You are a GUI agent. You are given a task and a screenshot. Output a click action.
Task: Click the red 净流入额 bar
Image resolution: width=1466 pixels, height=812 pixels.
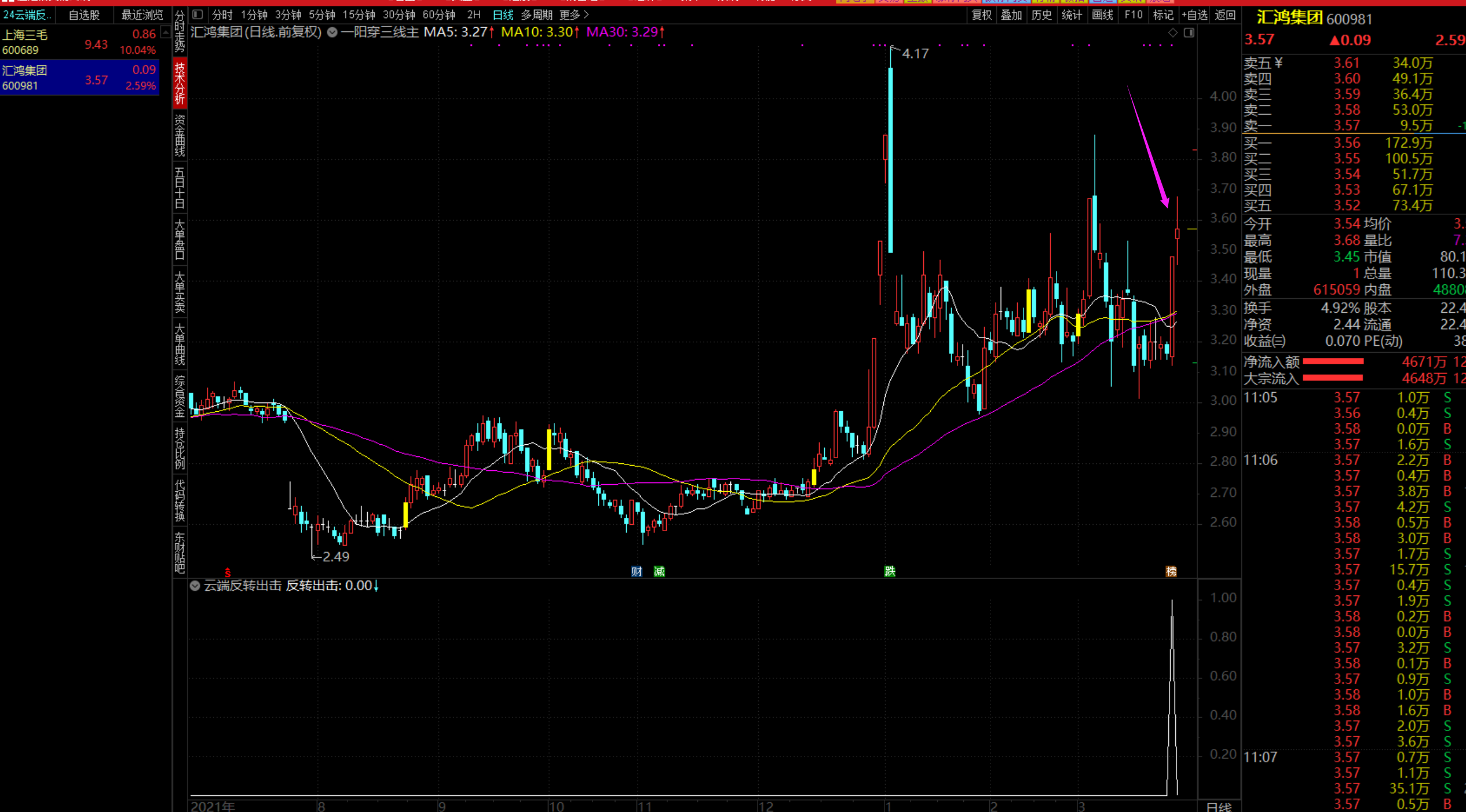1332,362
